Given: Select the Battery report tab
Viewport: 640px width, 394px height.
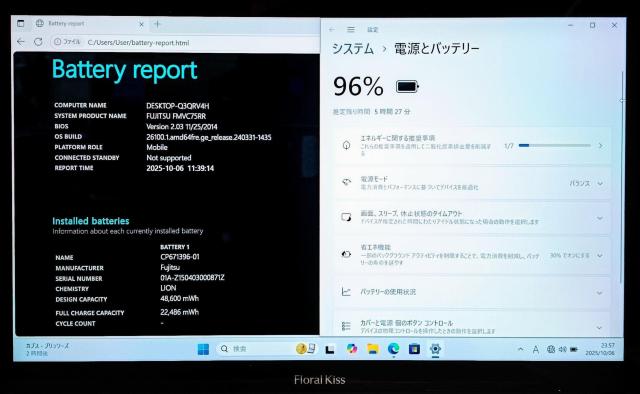Looking at the screenshot, I should pos(90,24).
